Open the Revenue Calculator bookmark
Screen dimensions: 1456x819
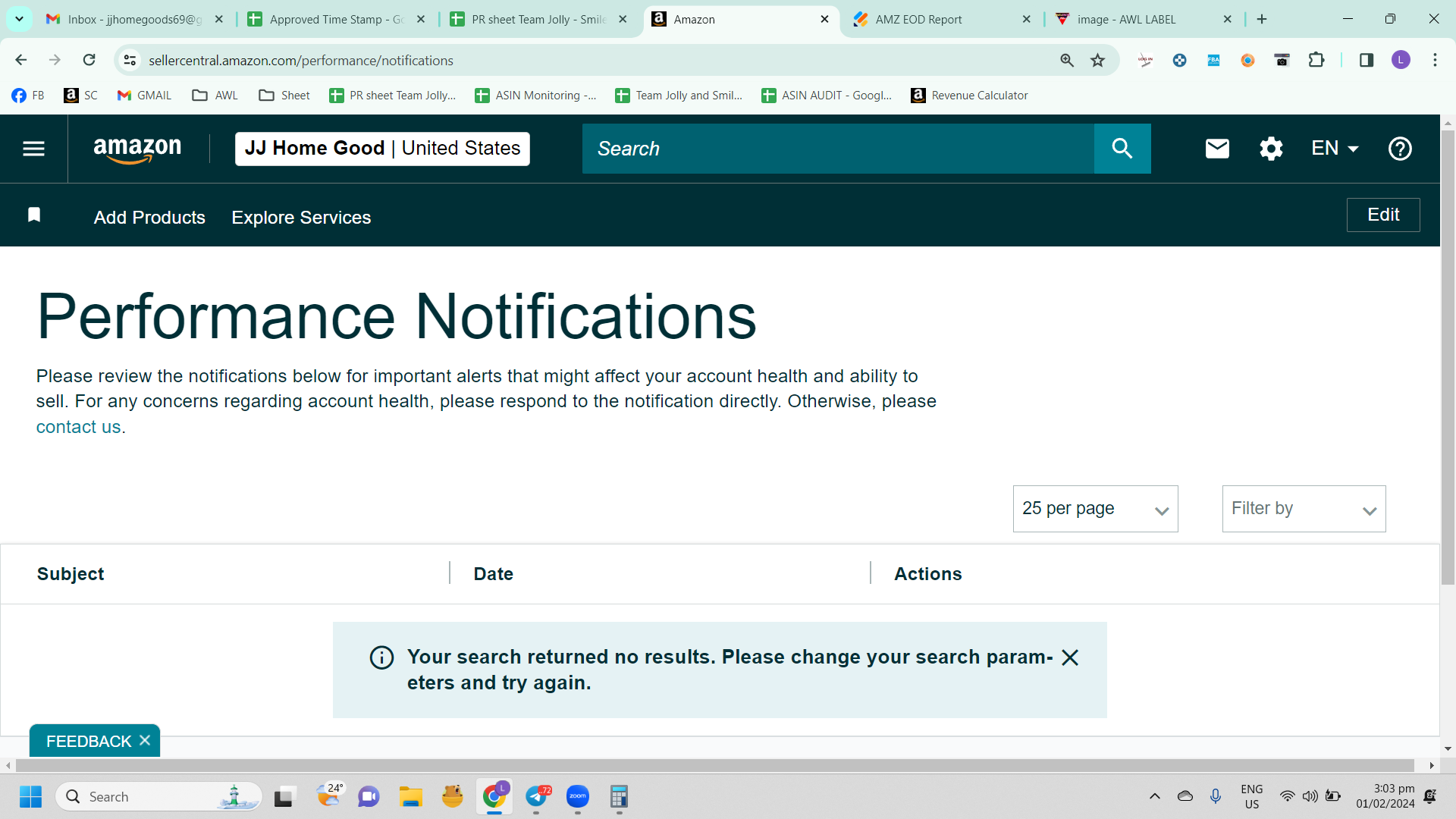click(969, 96)
